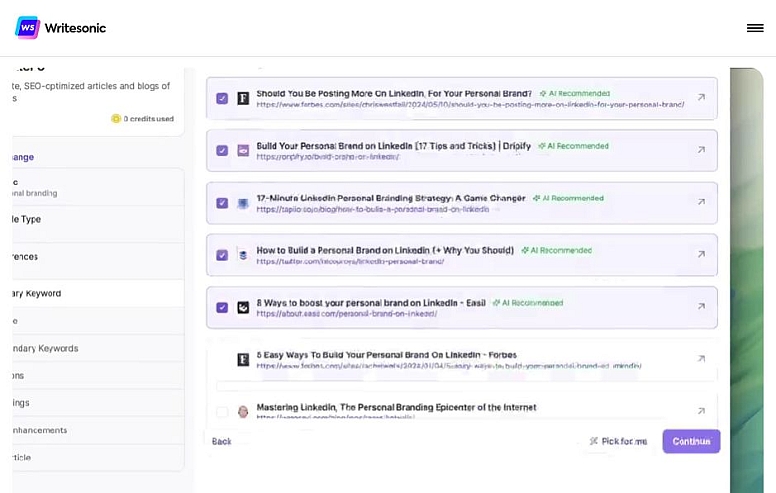
Task: Open the hamburger menu
Action: pyautogui.click(x=755, y=28)
